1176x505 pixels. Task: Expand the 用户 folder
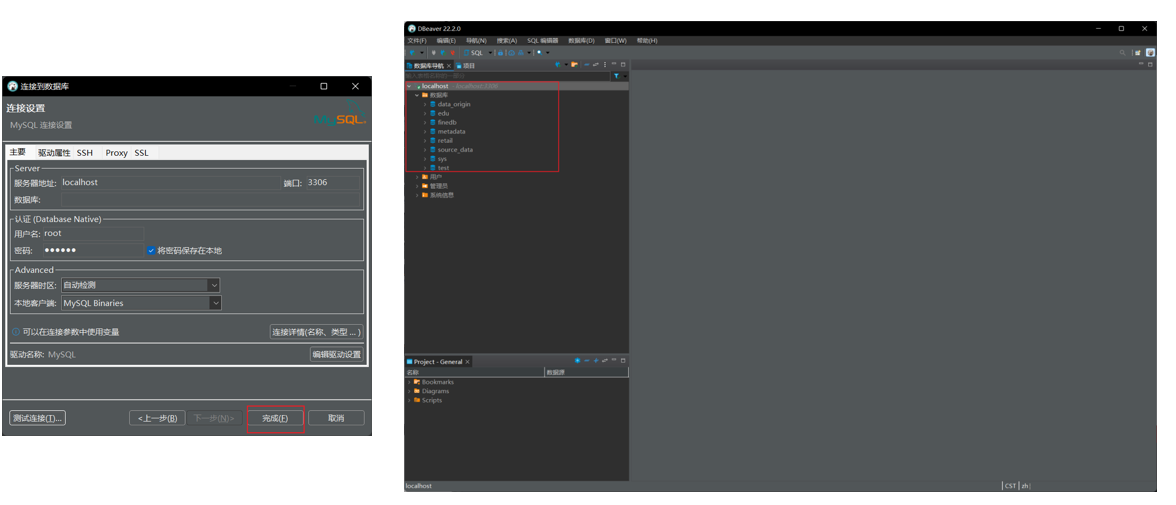pyautogui.click(x=417, y=177)
